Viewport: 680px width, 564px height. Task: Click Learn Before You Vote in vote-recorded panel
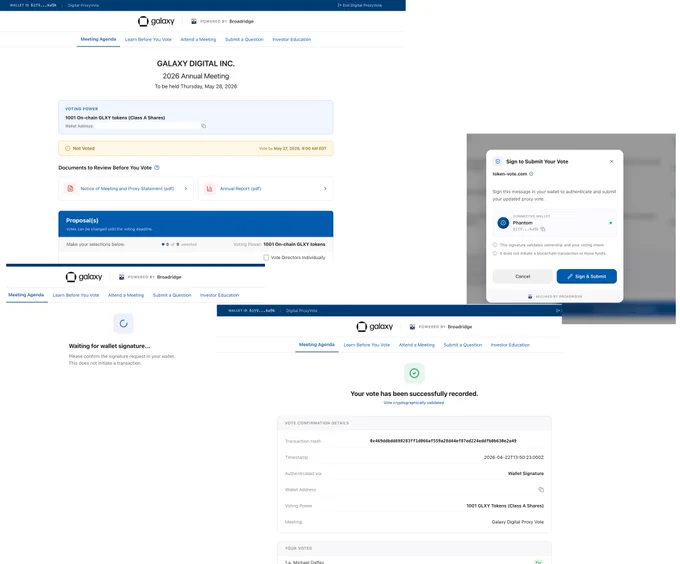click(367, 345)
